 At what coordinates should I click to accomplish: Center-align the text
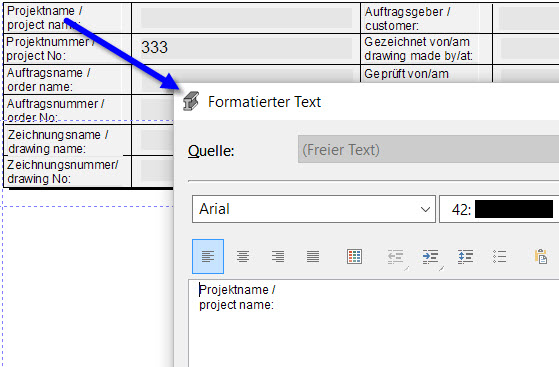[243, 256]
